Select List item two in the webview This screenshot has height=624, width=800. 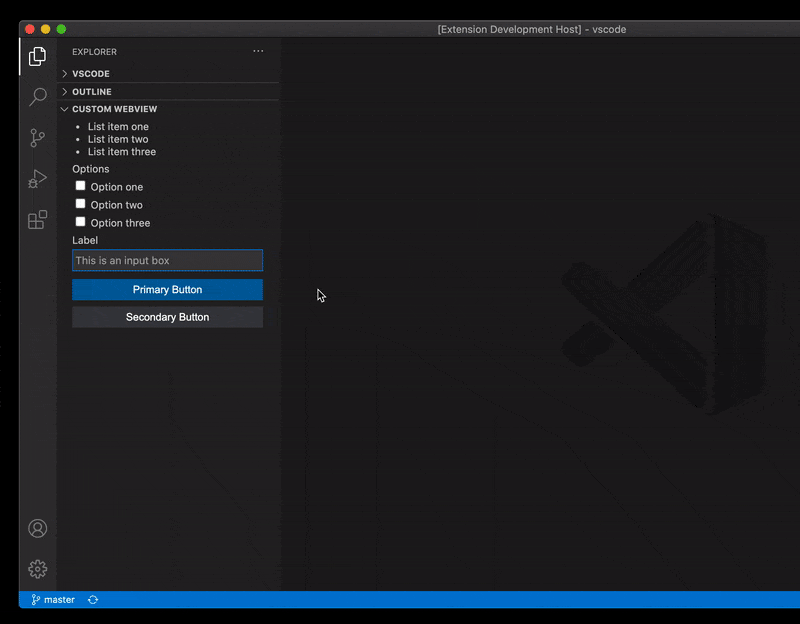[118, 139]
